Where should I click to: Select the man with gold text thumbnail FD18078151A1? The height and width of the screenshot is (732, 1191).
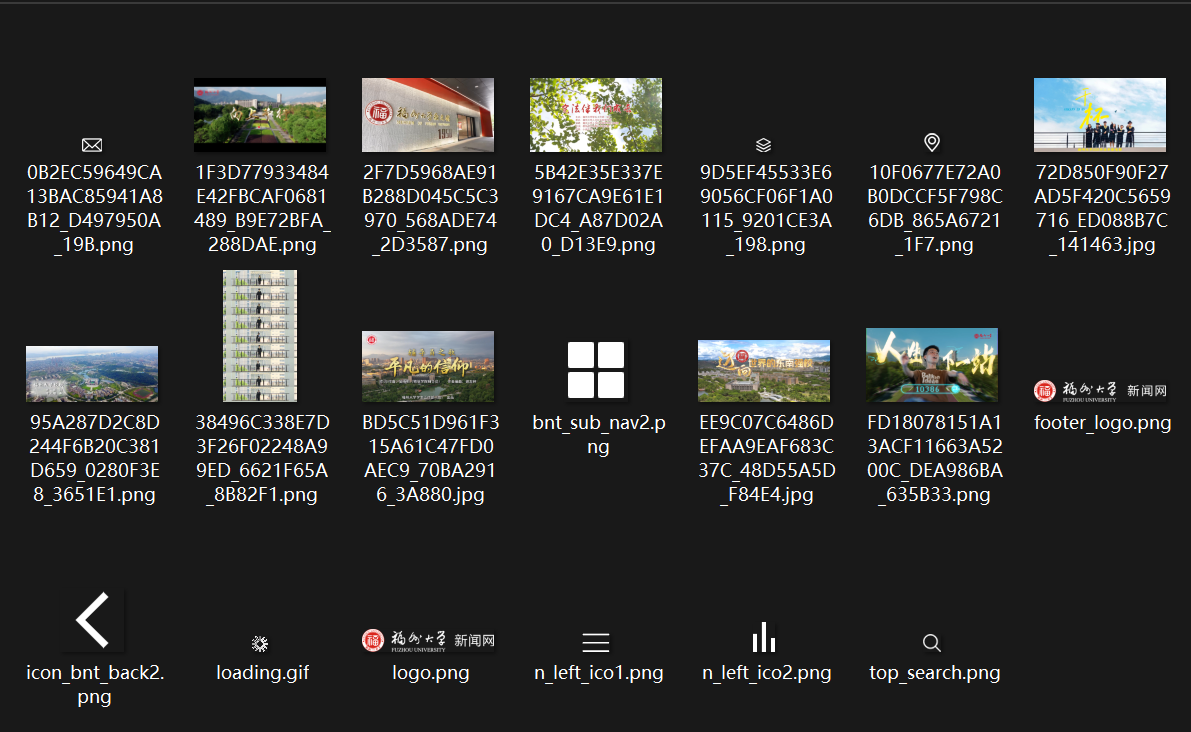tap(932, 364)
